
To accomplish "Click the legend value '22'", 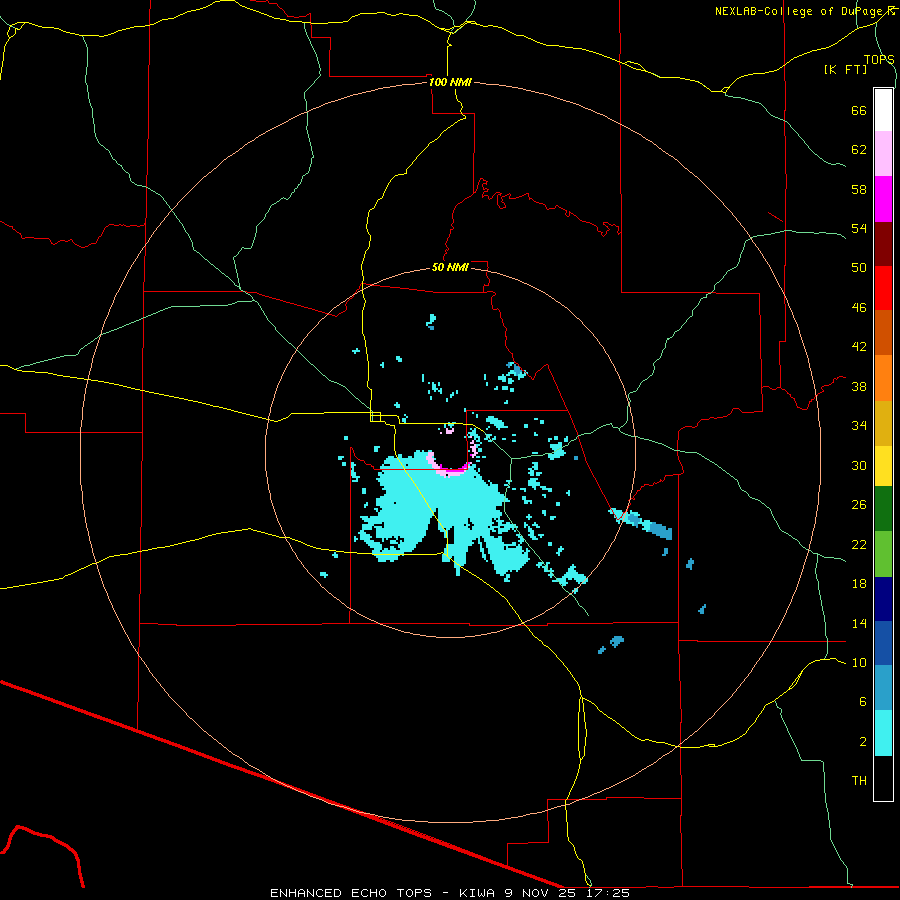I will tap(859, 544).
